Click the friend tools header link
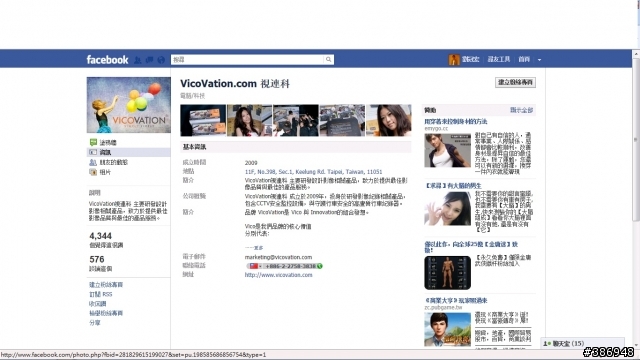The width and height of the screenshot is (640, 360). [x=499, y=60]
